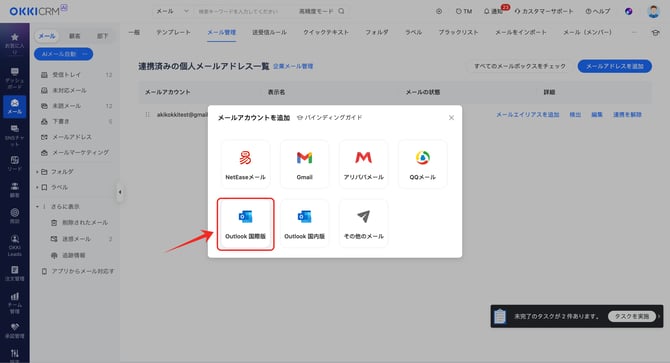Open the 企業メール管理 link
Screen dimensions: 670x363
tap(293, 67)
